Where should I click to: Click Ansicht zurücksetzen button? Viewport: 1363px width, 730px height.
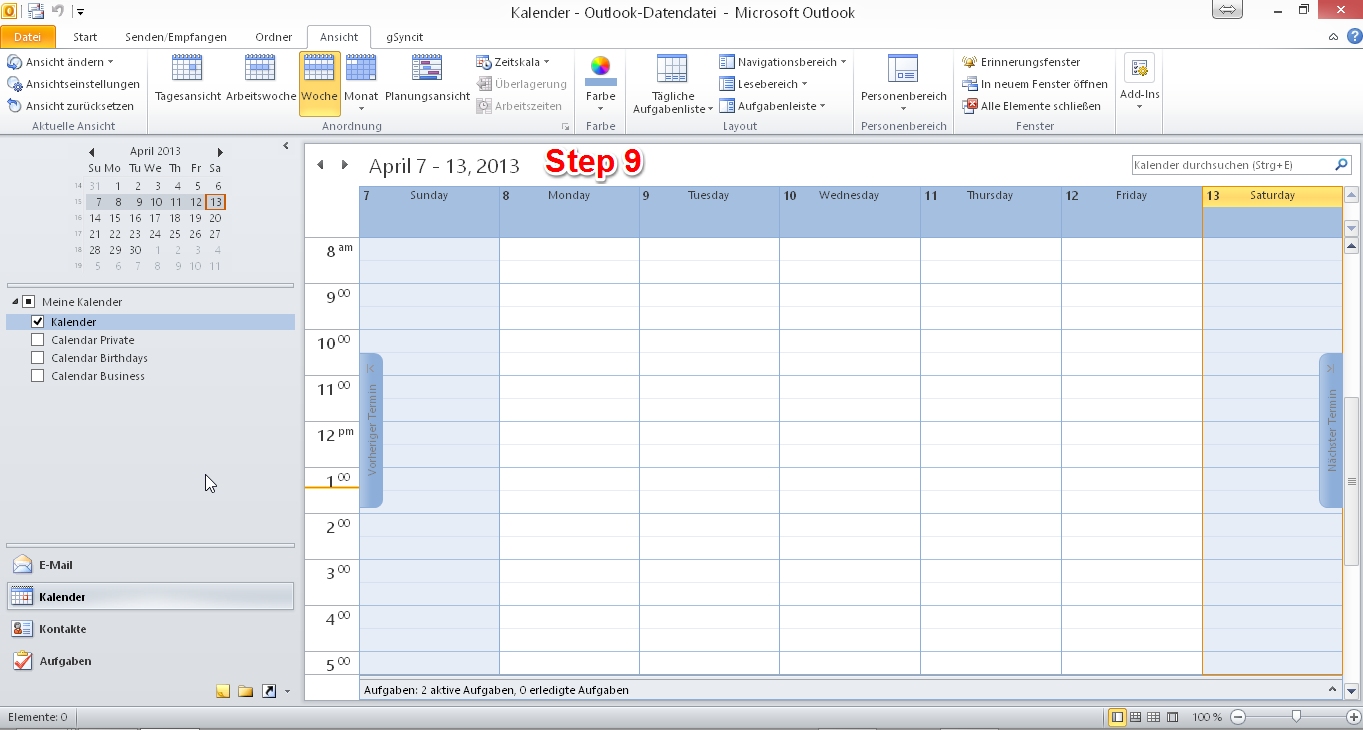[x=70, y=106]
